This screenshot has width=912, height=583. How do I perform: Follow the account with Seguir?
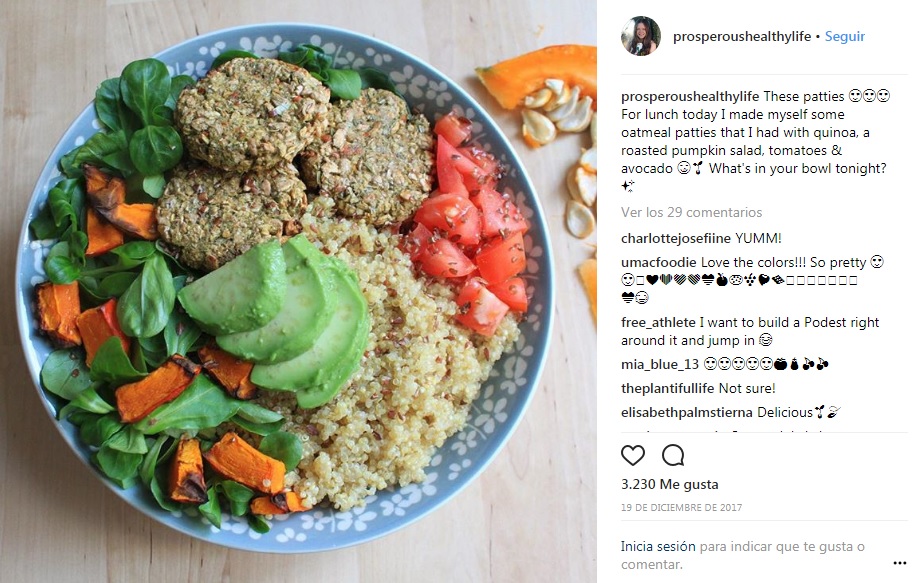(845, 36)
